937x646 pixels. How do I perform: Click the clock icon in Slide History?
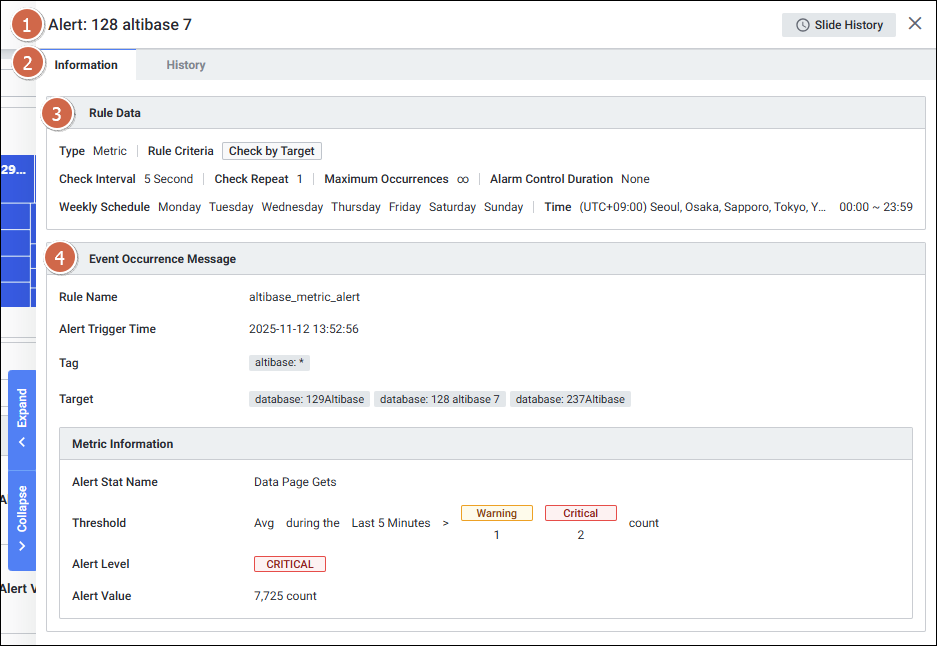[802, 25]
